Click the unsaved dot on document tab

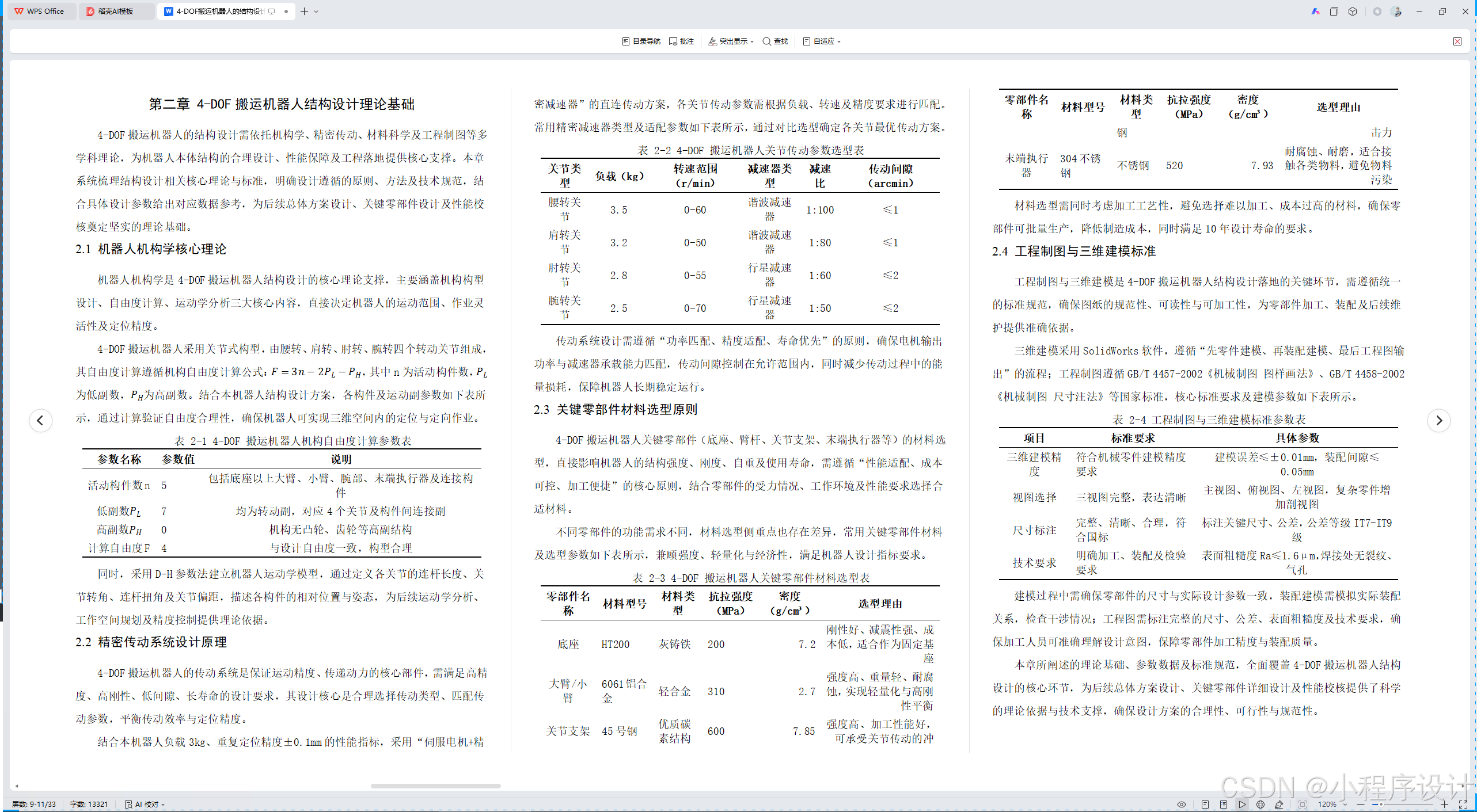[286, 11]
